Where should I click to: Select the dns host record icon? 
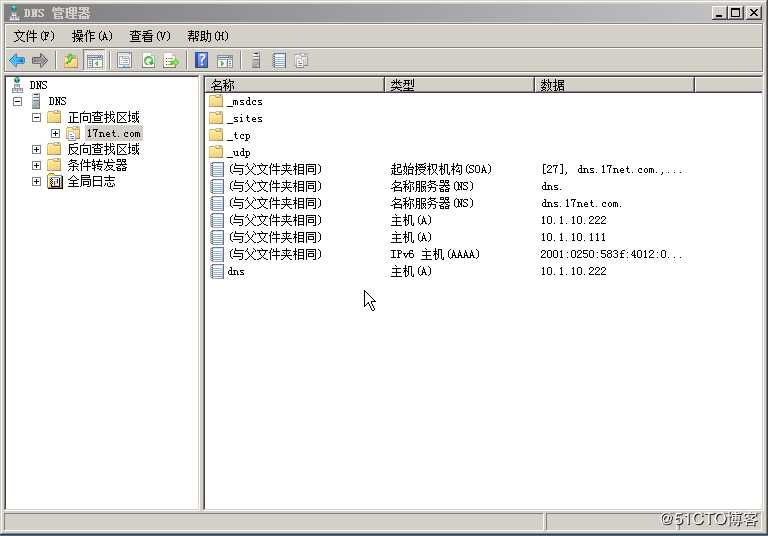(x=217, y=271)
